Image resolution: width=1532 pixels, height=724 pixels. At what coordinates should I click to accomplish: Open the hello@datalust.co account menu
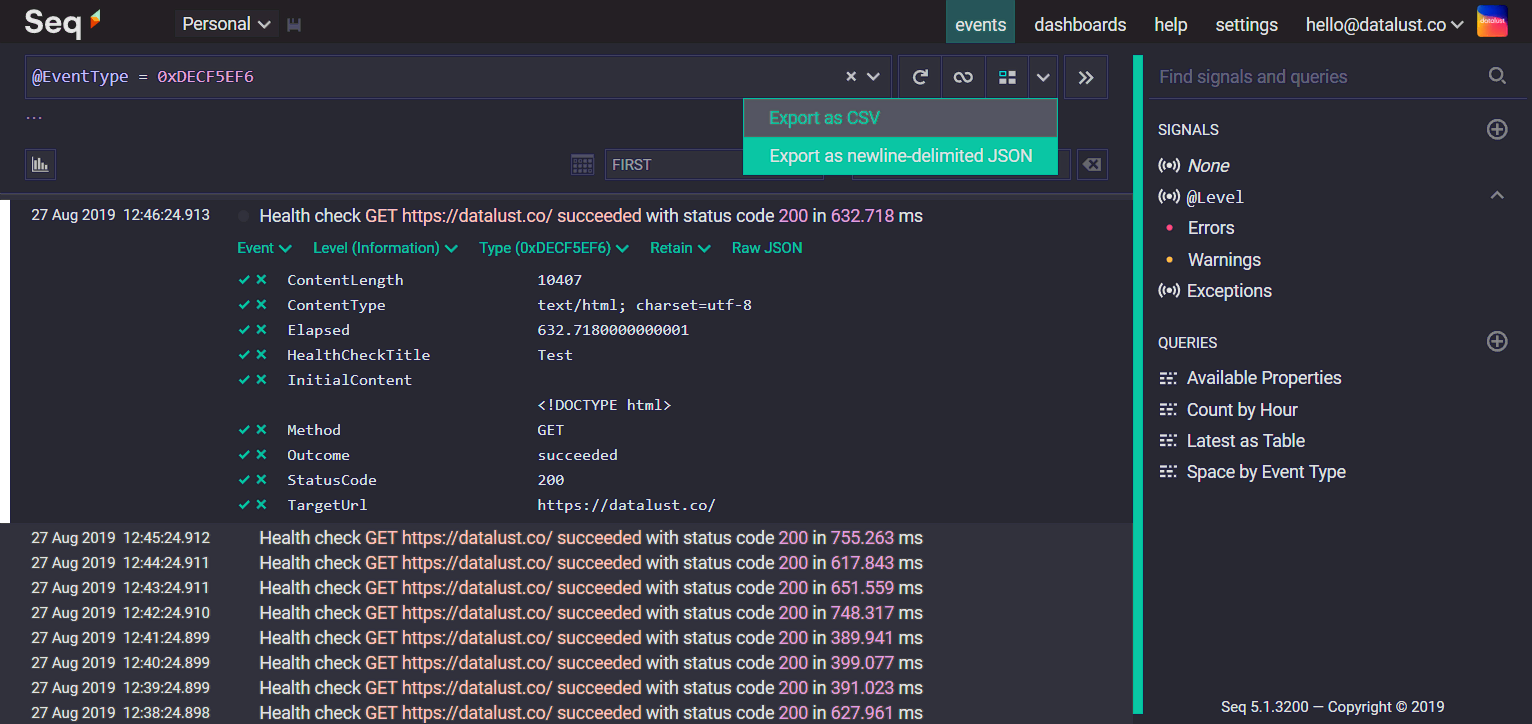click(x=1384, y=25)
